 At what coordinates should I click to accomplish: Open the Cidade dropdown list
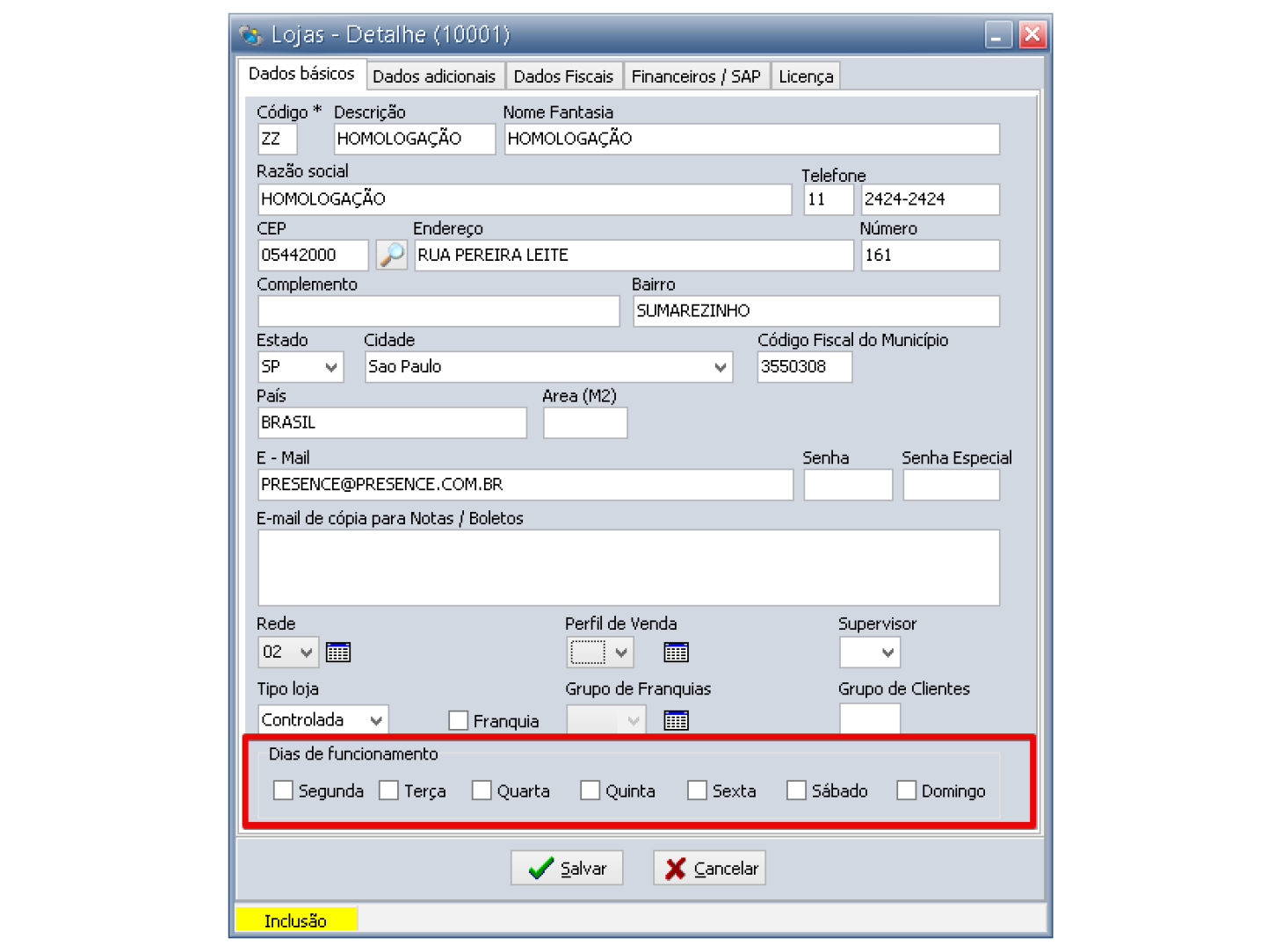tap(720, 367)
